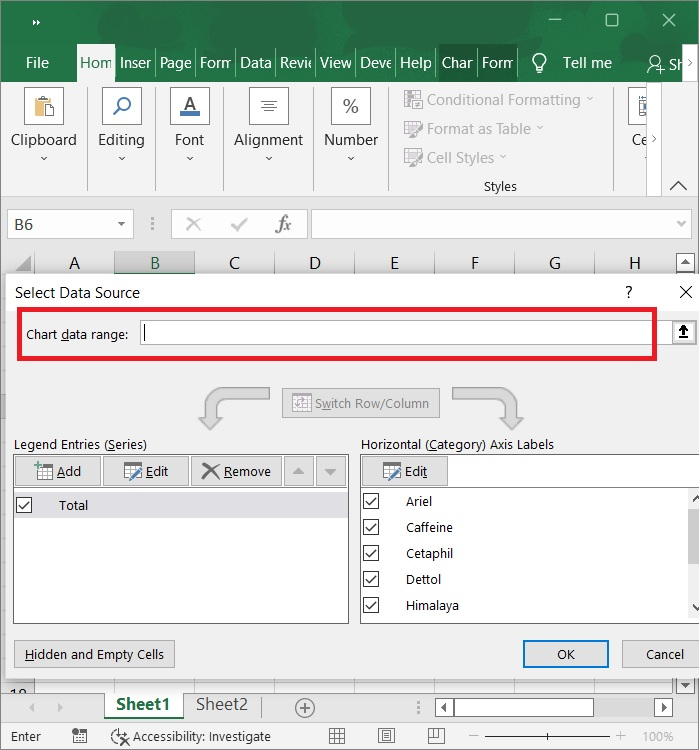The width and height of the screenshot is (700, 750).
Task: Expand the Clipboard group chevron
Action: pos(44,158)
